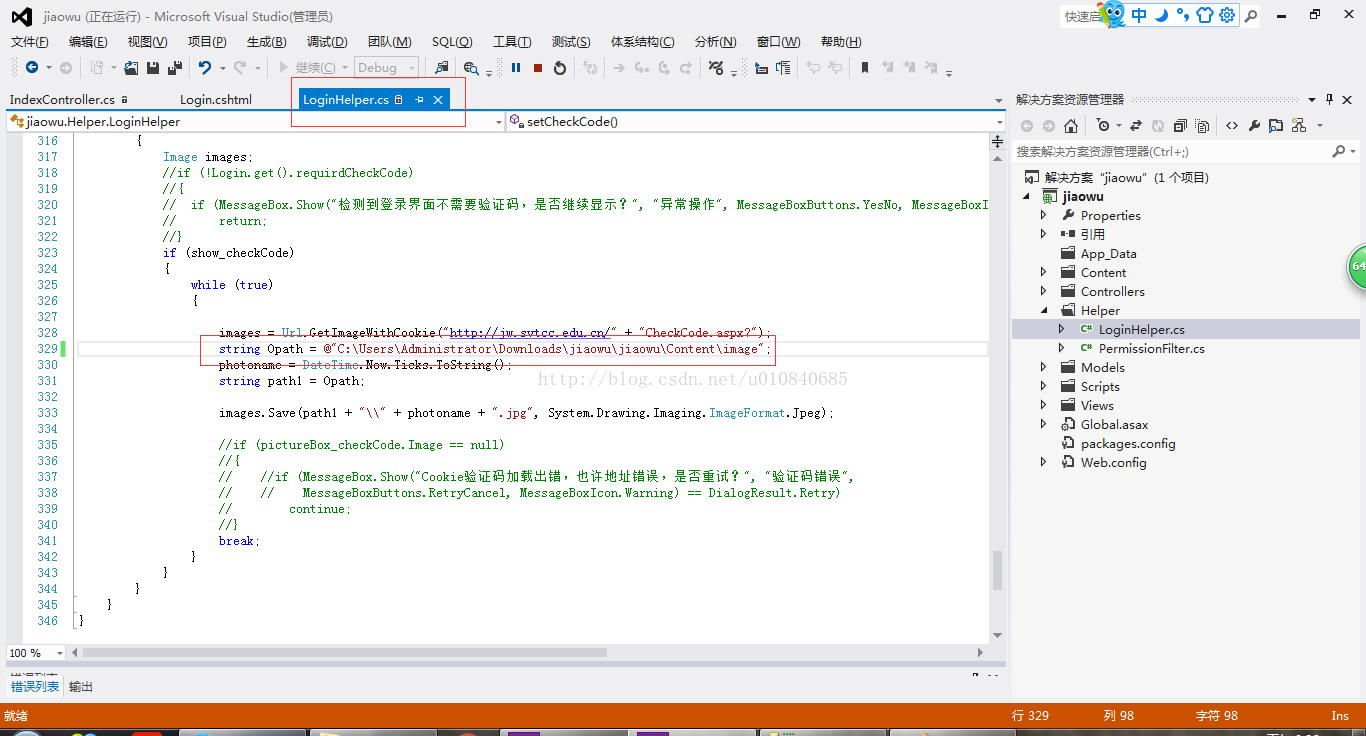Open the 输出 bottom tab

click(81, 686)
